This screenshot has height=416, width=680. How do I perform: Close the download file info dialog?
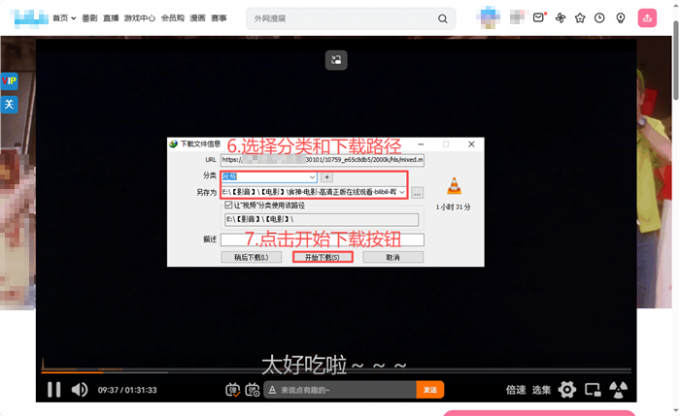471,144
